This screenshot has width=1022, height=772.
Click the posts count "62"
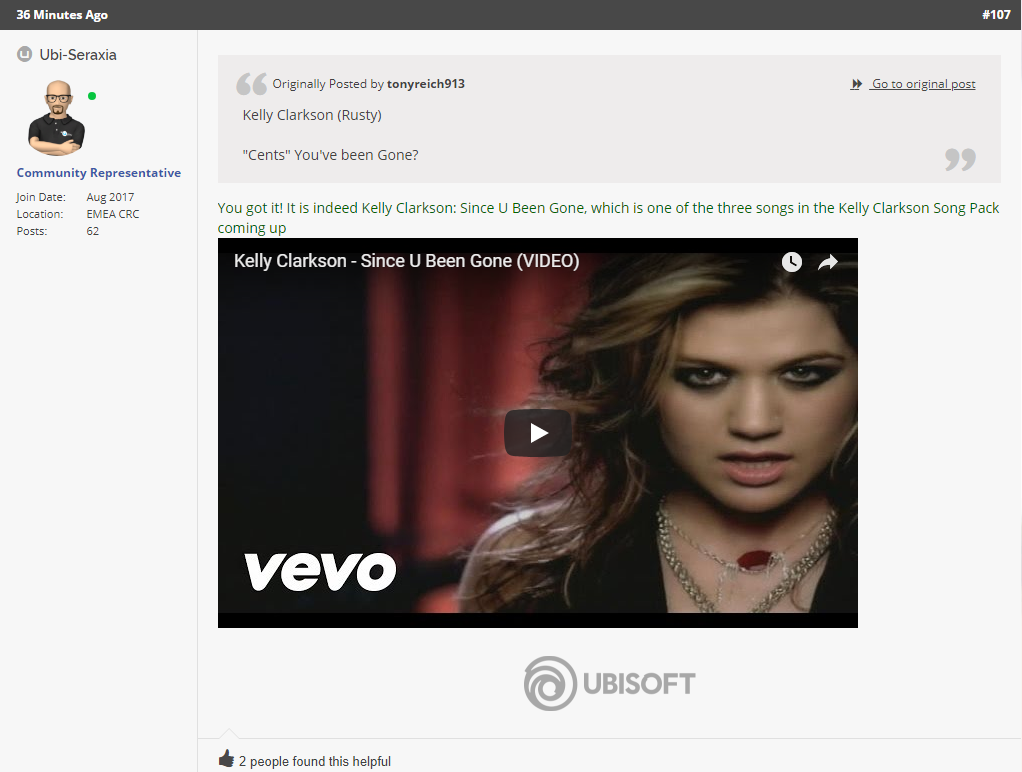[x=93, y=231]
